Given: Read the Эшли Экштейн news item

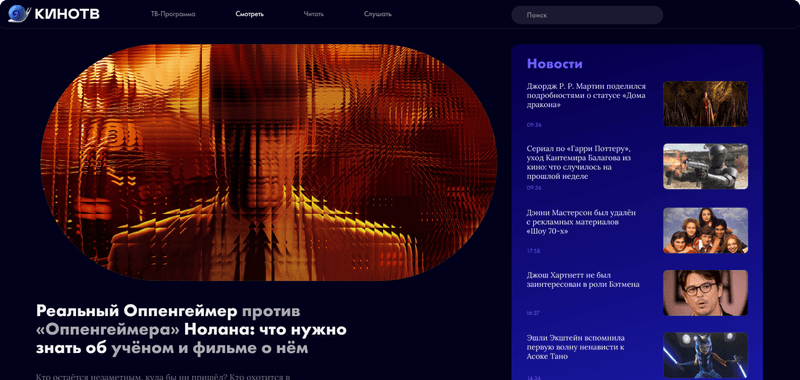Looking at the screenshot, I should (576, 347).
